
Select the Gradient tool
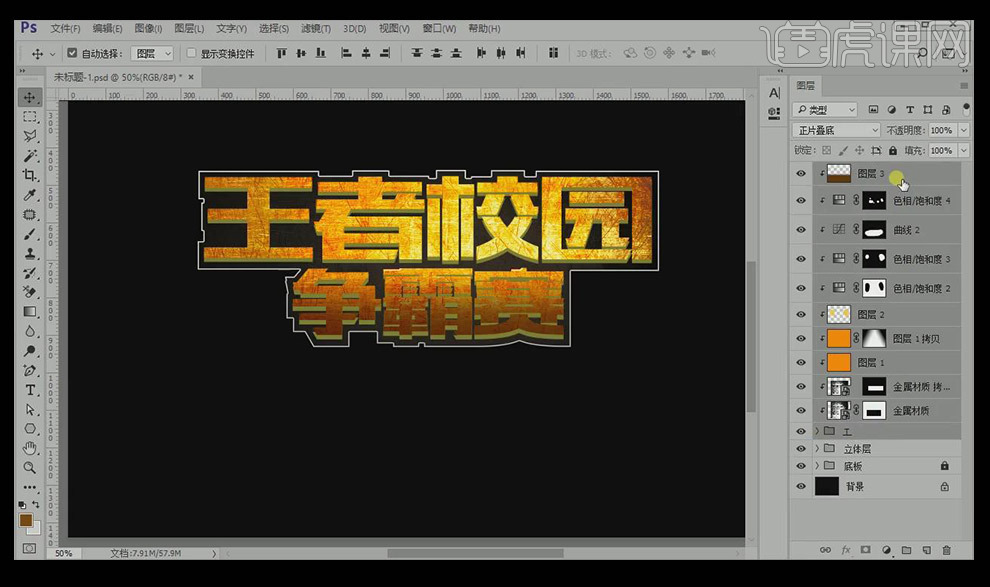coord(30,312)
